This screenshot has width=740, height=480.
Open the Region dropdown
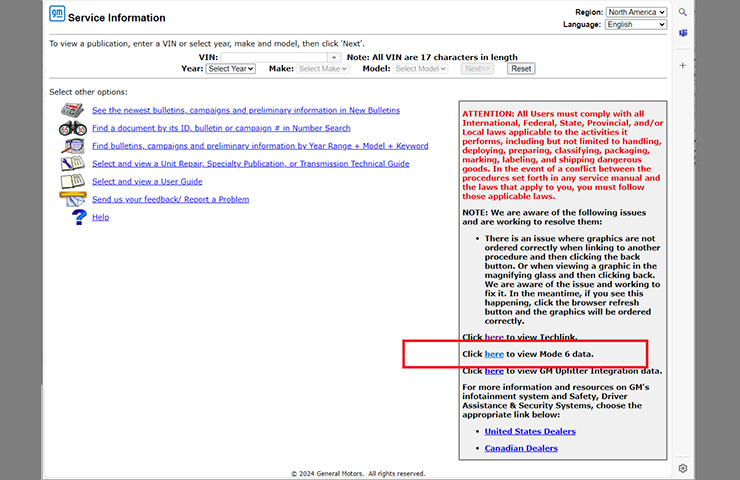[636, 12]
